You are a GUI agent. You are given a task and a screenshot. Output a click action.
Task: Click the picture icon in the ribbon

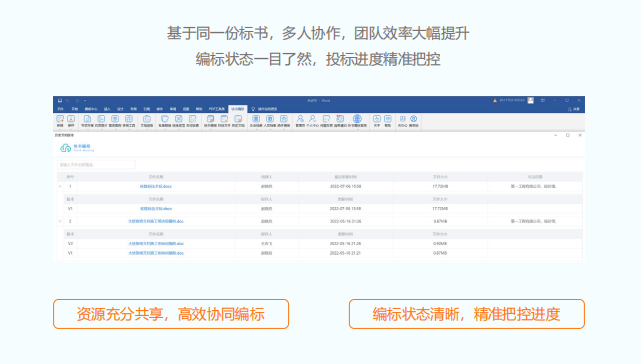(x=101, y=119)
